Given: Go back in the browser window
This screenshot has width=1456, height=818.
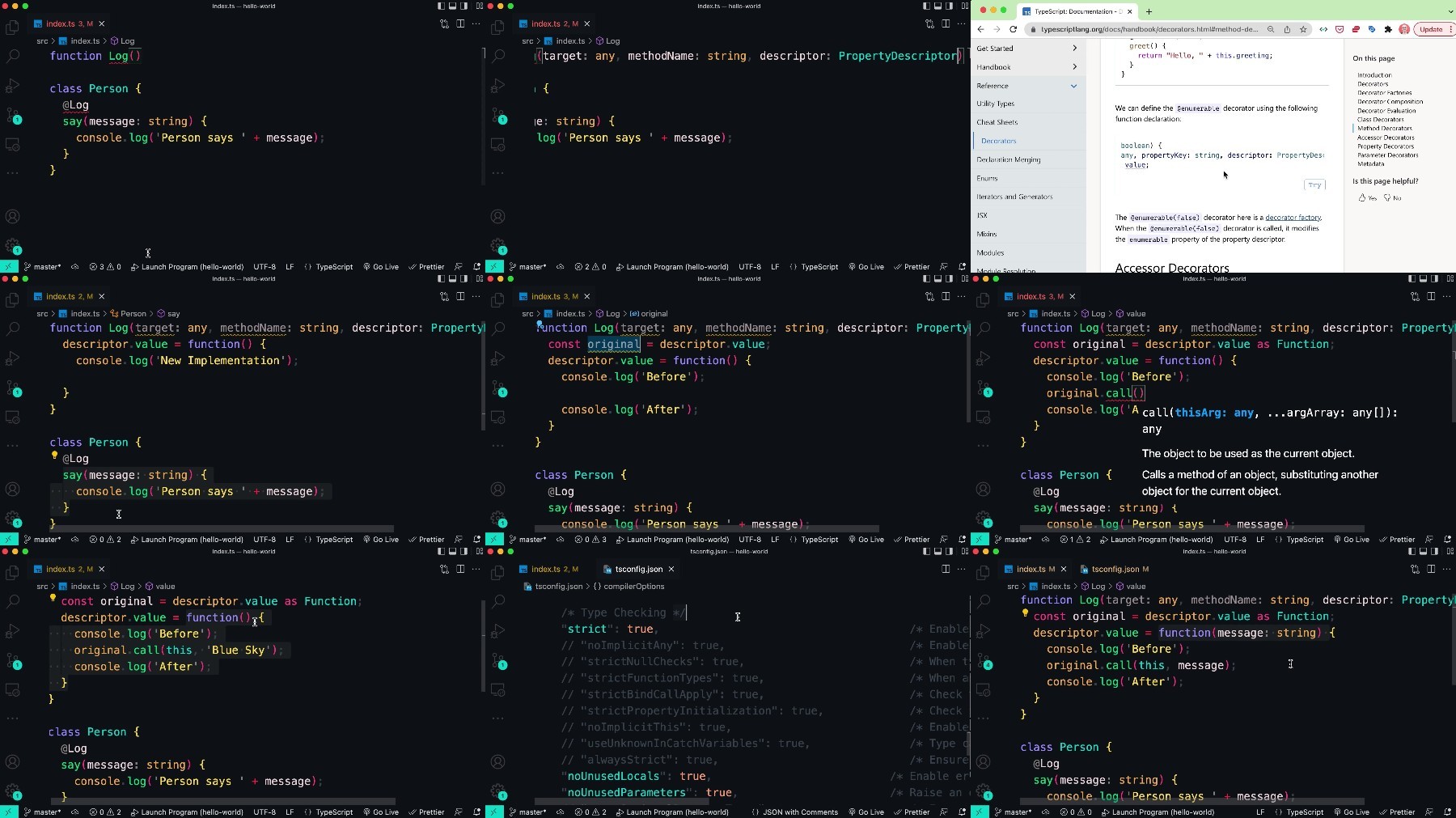Looking at the screenshot, I should click(x=981, y=29).
